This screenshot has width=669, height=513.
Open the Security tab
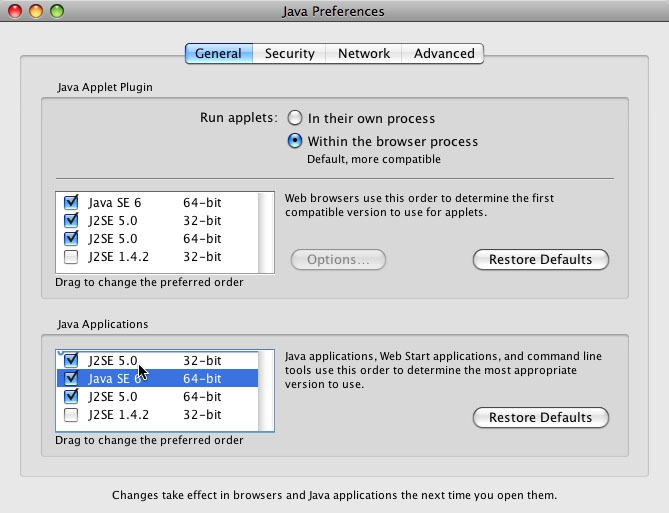click(x=289, y=53)
